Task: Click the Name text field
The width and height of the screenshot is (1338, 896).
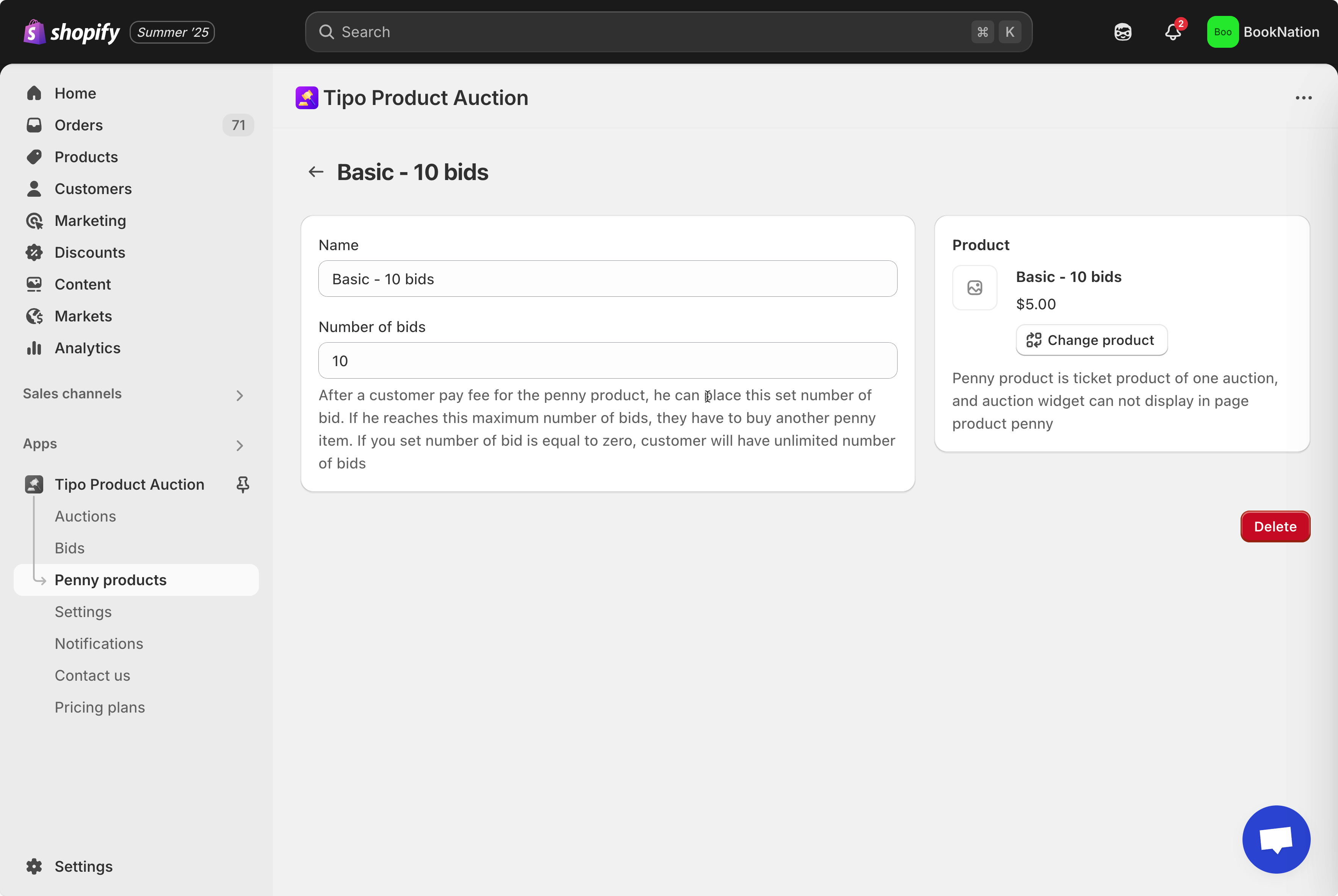Action: click(607, 279)
